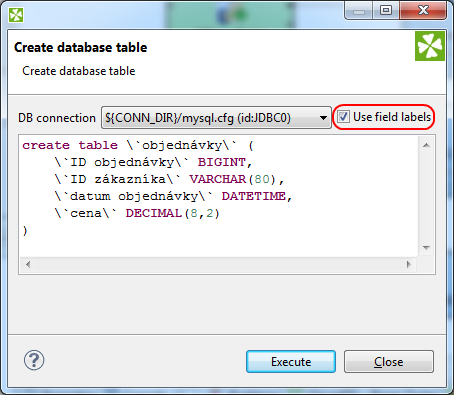
Task: Minimize the dialog window
Action: (x=359, y=10)
